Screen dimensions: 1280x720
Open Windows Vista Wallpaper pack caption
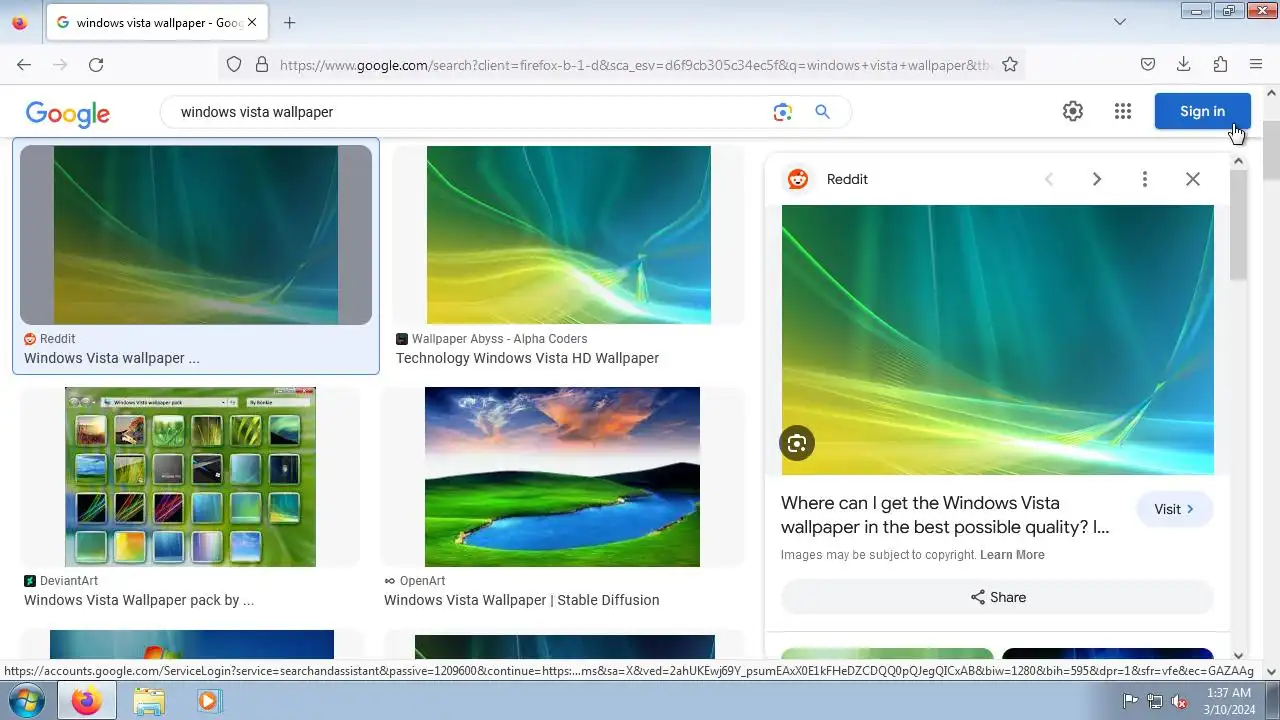[x=139, y=600]
